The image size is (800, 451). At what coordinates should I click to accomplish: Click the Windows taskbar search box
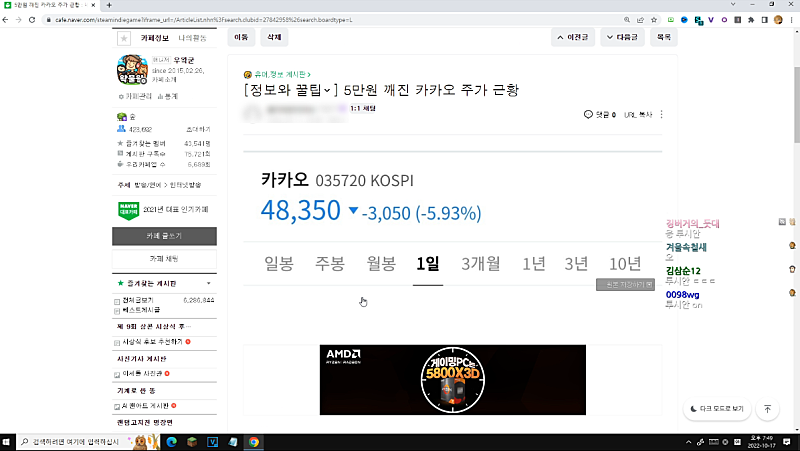click(x=89, y=442)
